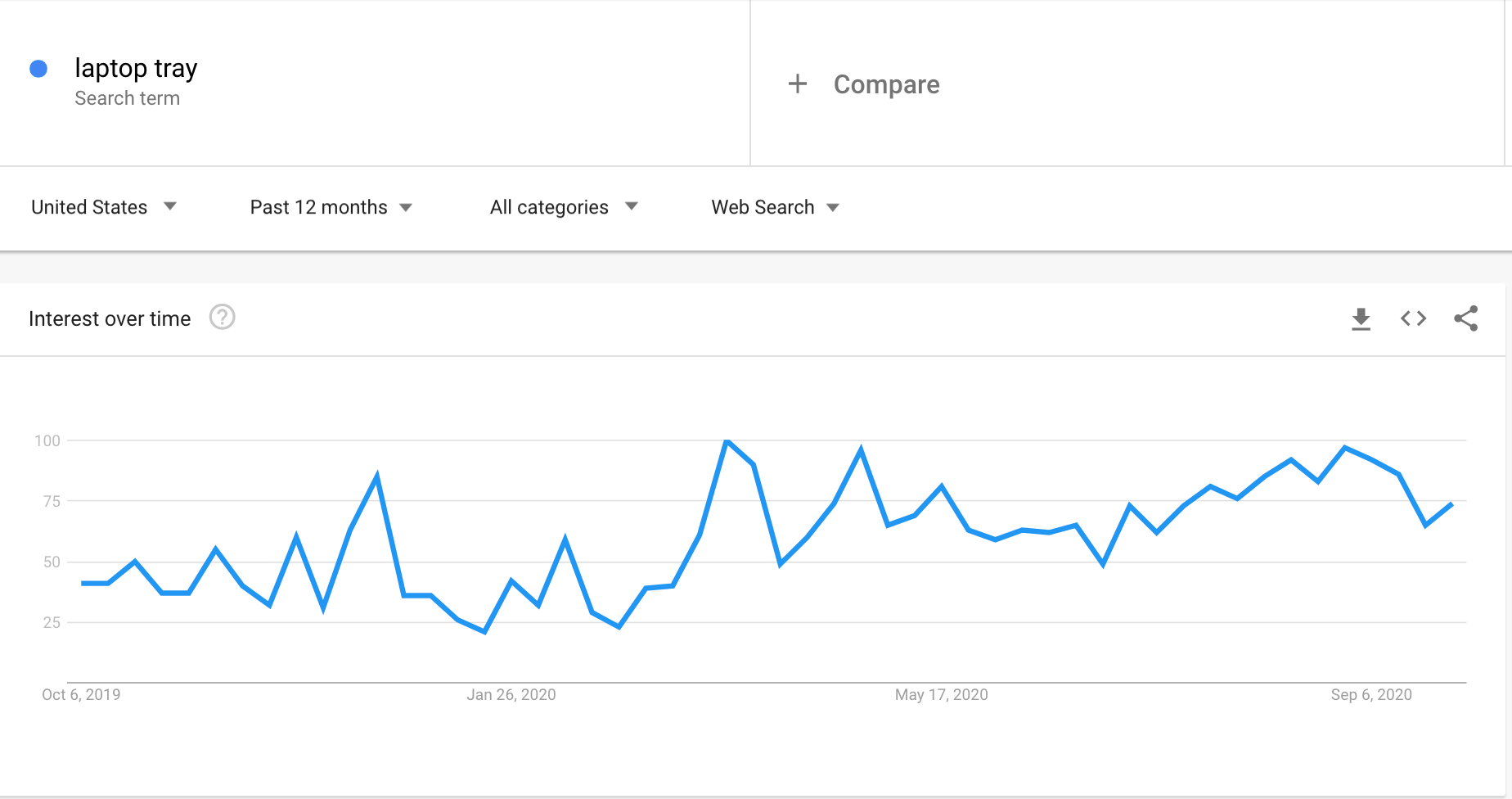
Task: Click the Search term subtitle
Action: pyautogui.click(x=127, y=98)
